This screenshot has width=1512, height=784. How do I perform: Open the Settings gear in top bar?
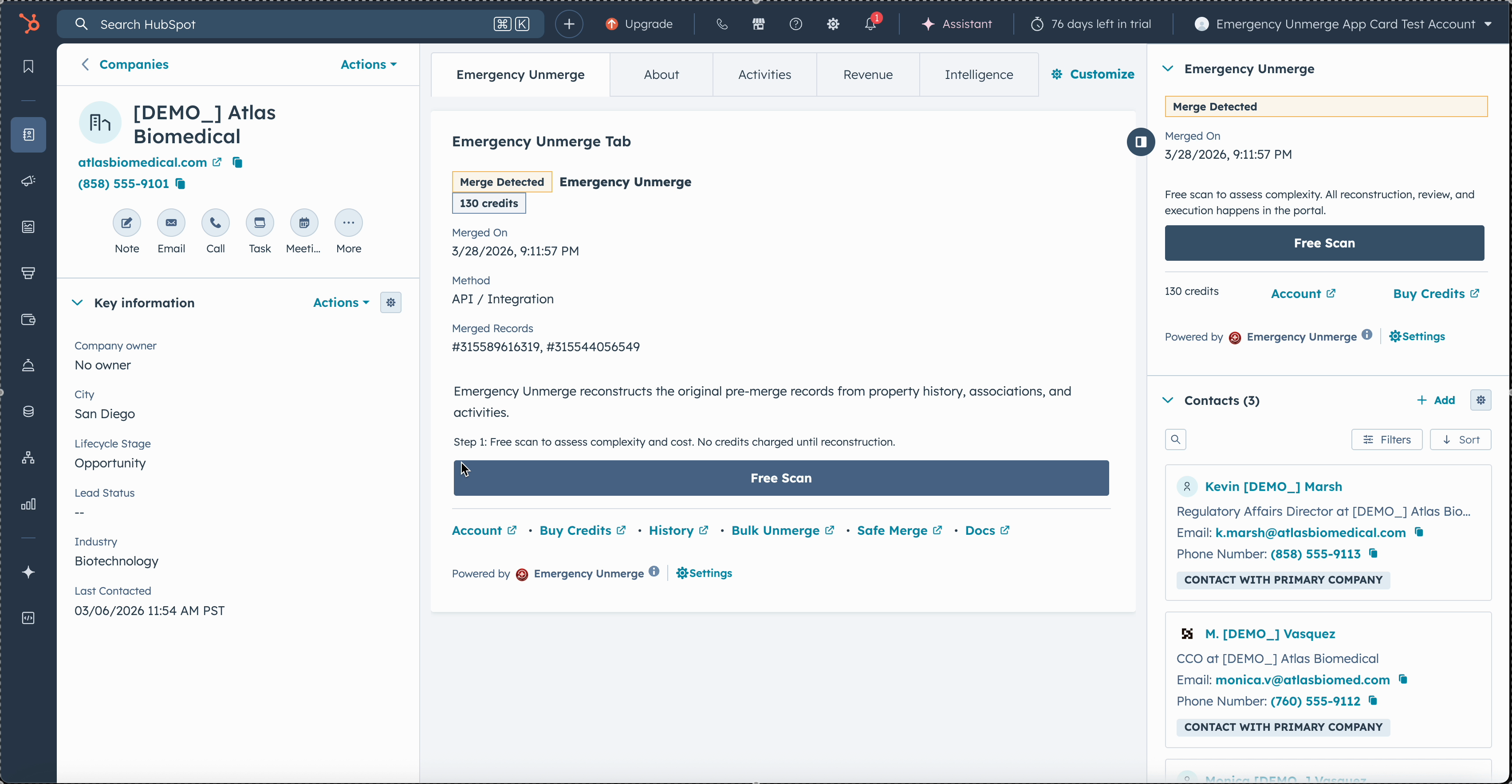pos(833,24)
